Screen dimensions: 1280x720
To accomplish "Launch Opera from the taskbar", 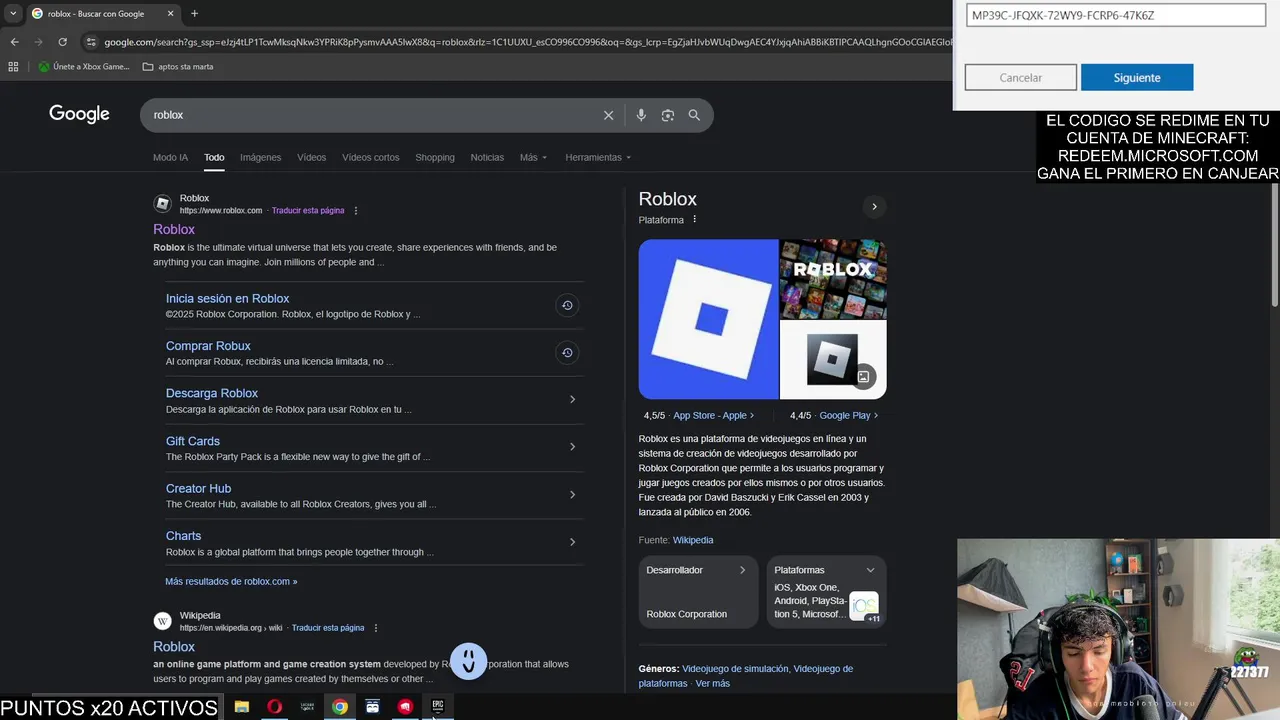I will pos(274,706).
